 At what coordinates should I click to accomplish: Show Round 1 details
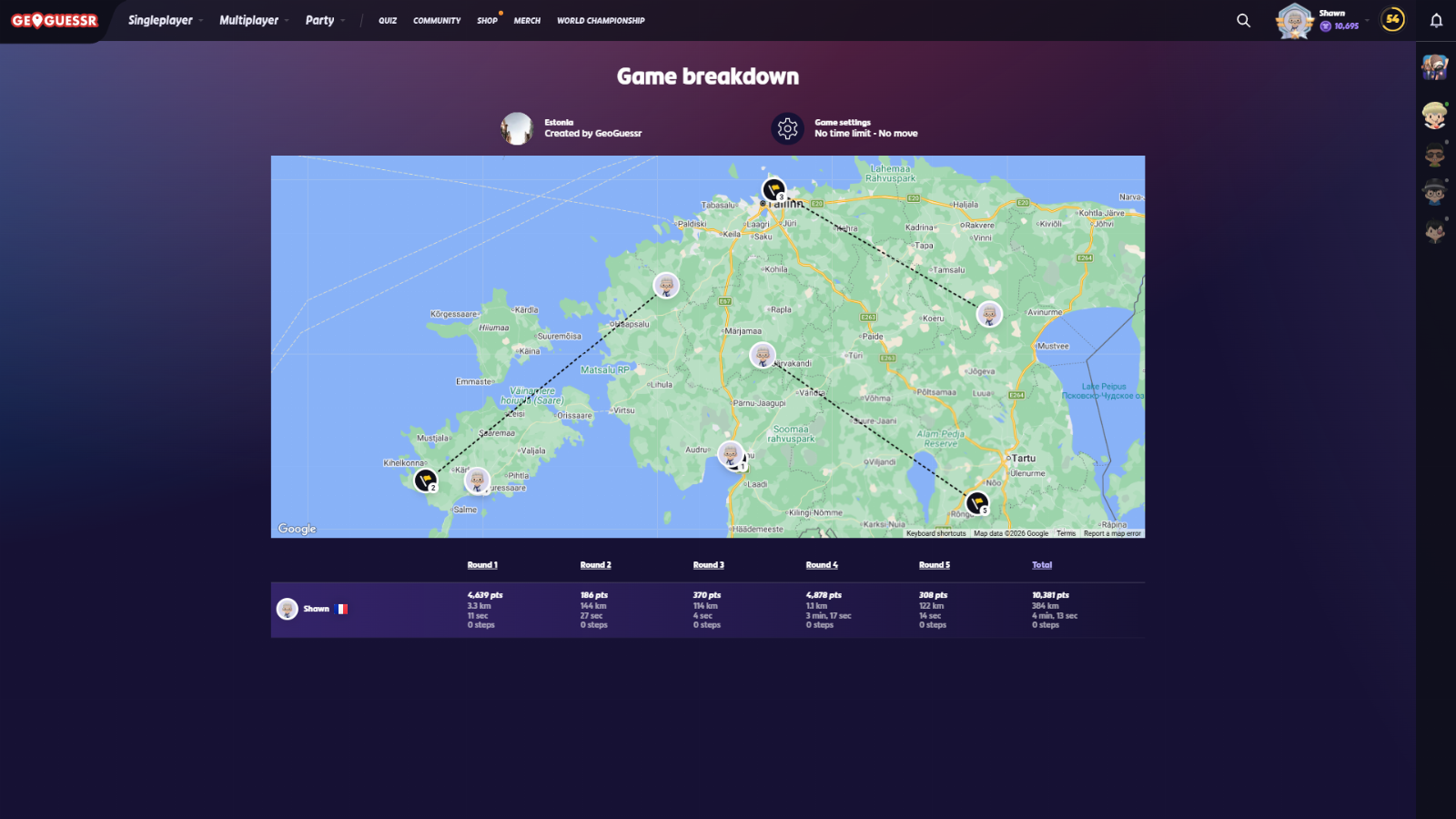pyautogui.click(x=482, y=565)
